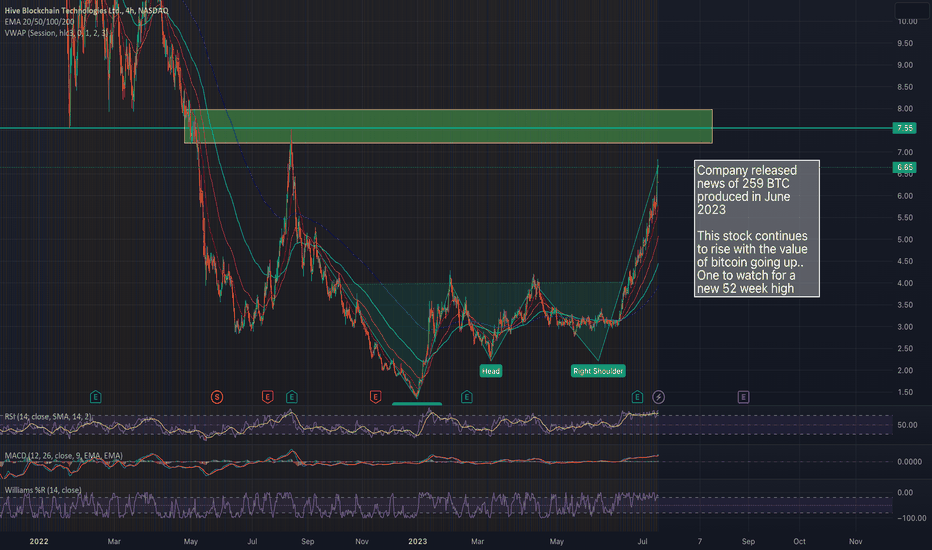Image resolution: width=932 pixels, height=550 pixels.
Task: Open the purple upcoming earnings E marker
Action: tap(744, 397)
